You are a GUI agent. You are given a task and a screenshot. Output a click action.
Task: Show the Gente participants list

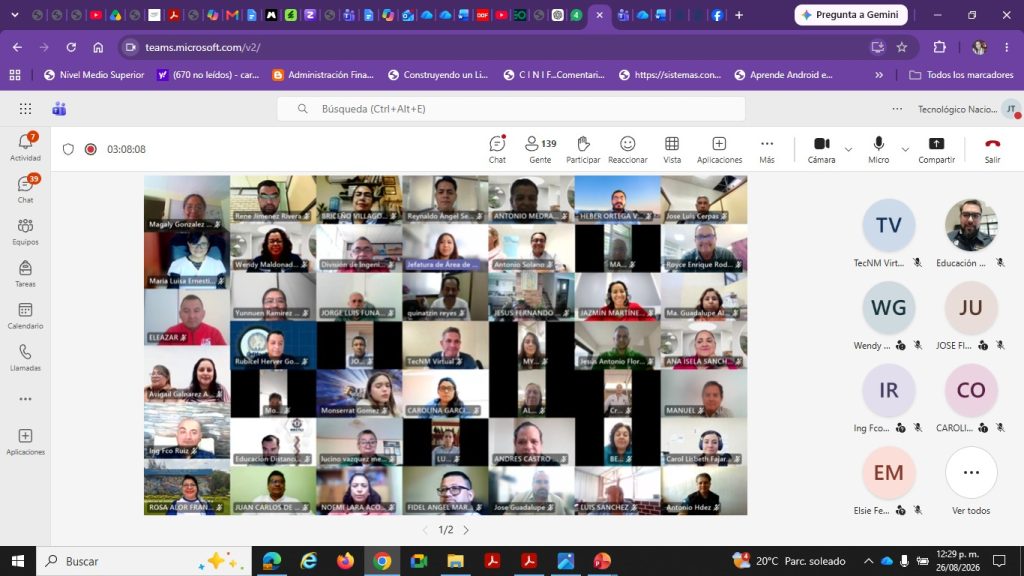540,150
